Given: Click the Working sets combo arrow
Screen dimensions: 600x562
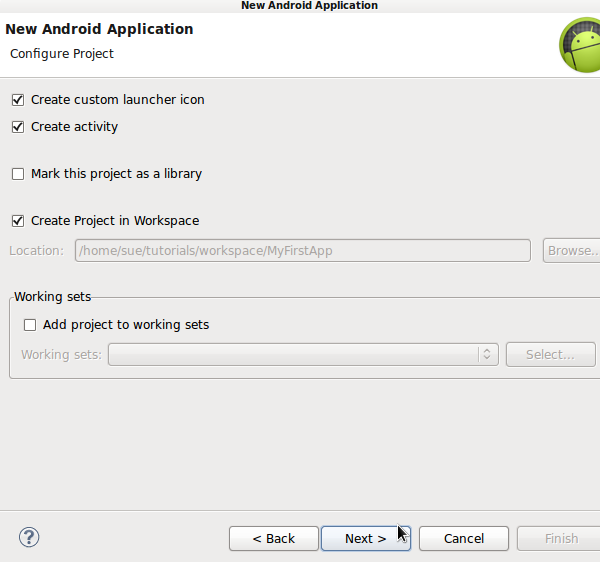Looking at the screenshot, I should (x=487, y=354).
